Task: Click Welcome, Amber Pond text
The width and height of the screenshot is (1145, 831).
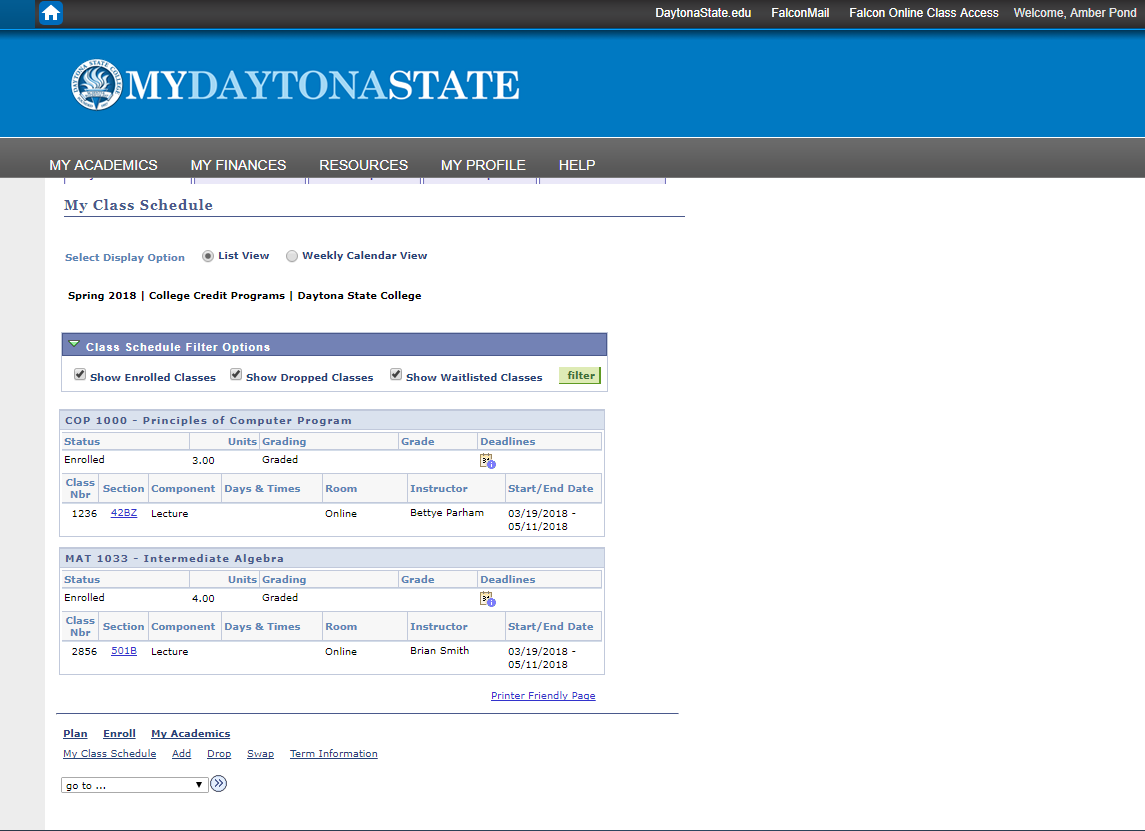Action: coord(1075,12)
